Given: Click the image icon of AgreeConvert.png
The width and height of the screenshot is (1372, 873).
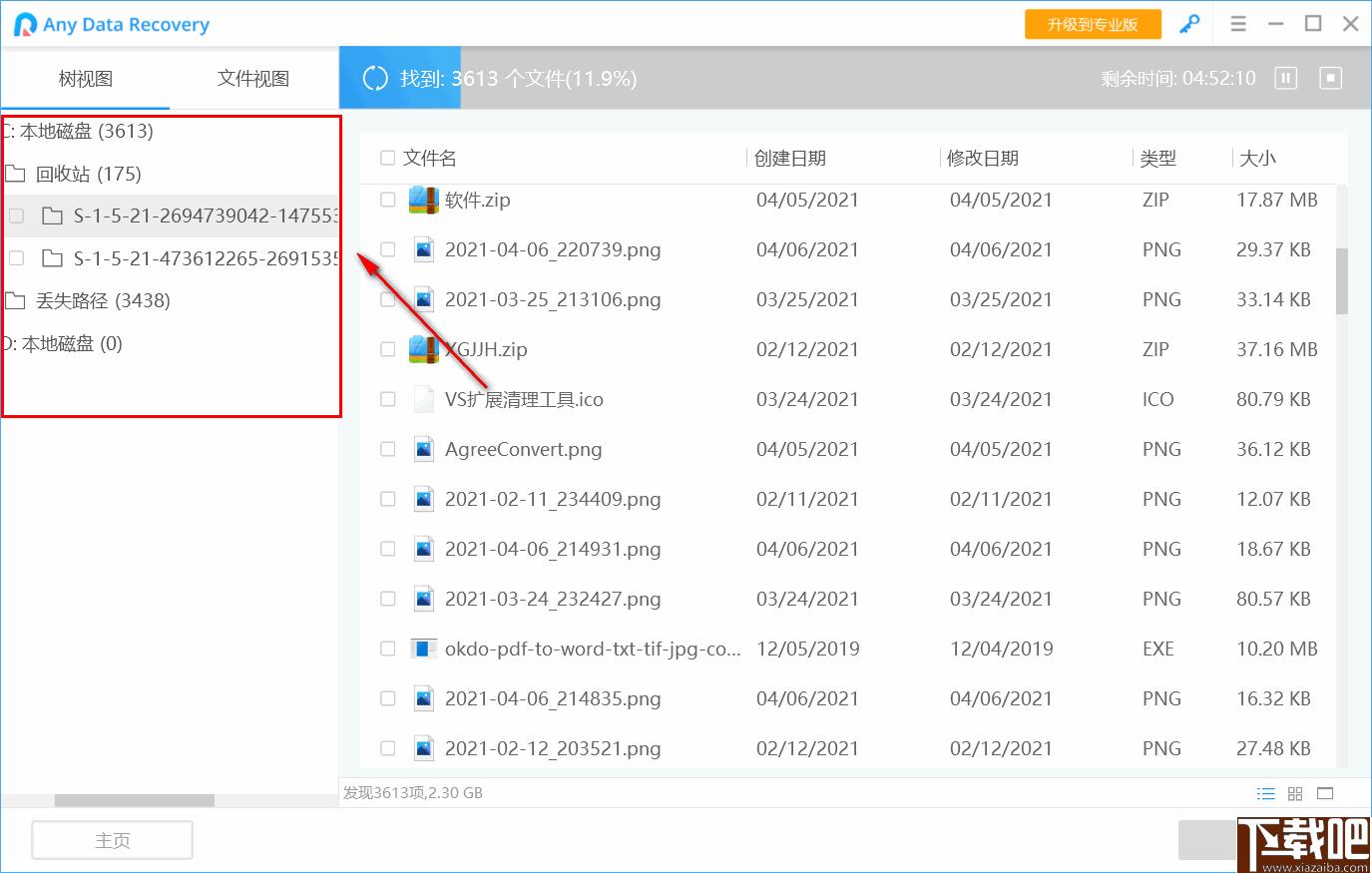Looking at the screenshot, I should [x=423, y=449].
